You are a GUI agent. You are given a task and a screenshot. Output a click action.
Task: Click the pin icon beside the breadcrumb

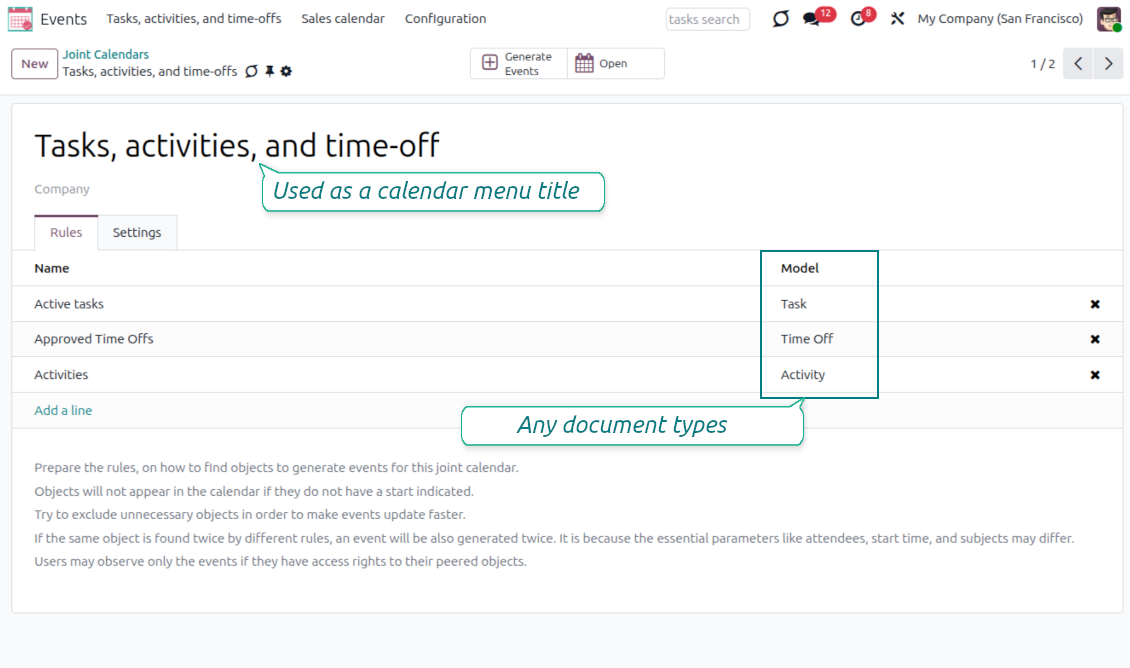pyautogui.click(x=269, y=72)
